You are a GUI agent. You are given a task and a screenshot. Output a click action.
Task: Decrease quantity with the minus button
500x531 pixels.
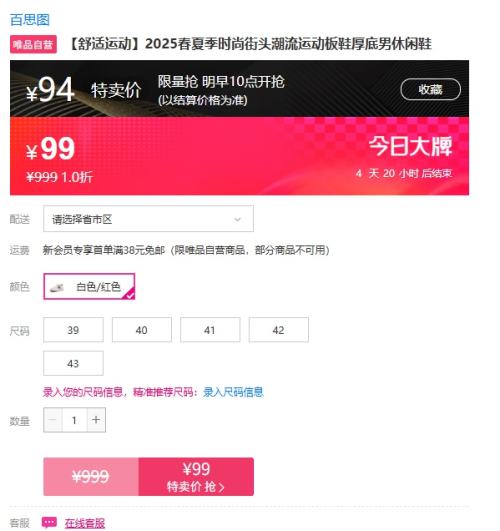coord(53,420)
